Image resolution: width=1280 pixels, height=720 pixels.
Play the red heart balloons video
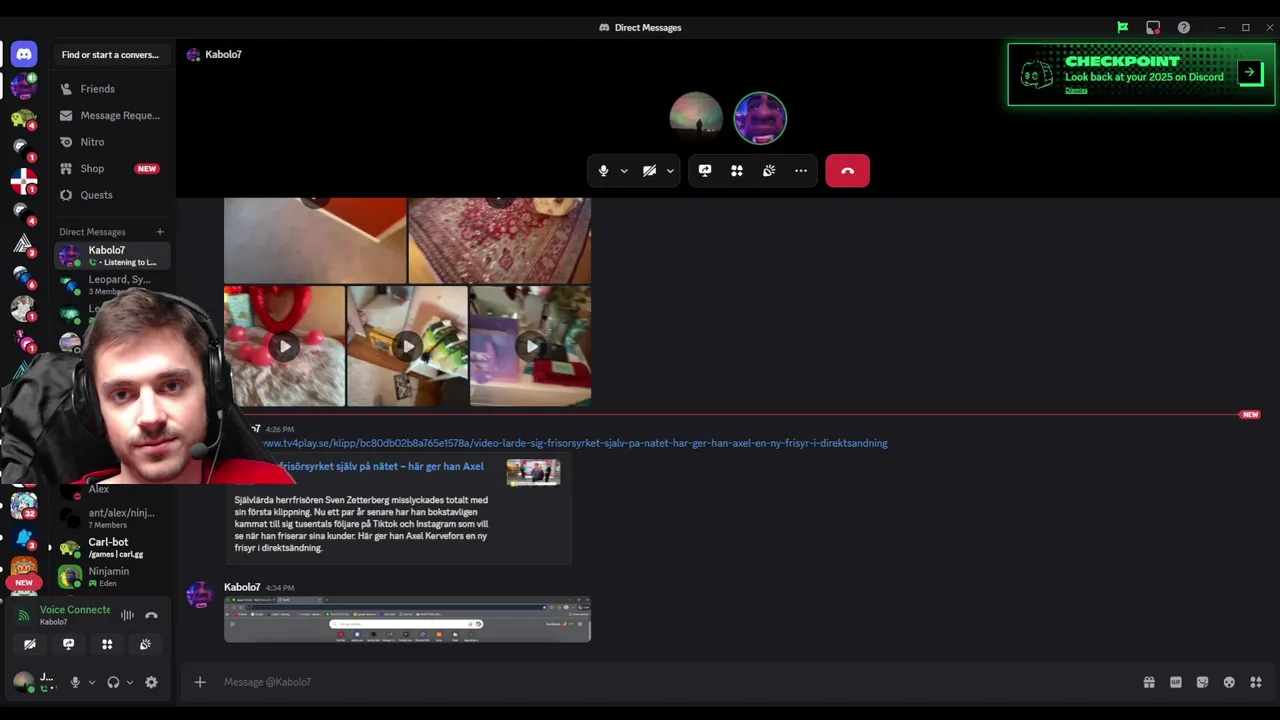pyautogui.click(x=284, y=346)
